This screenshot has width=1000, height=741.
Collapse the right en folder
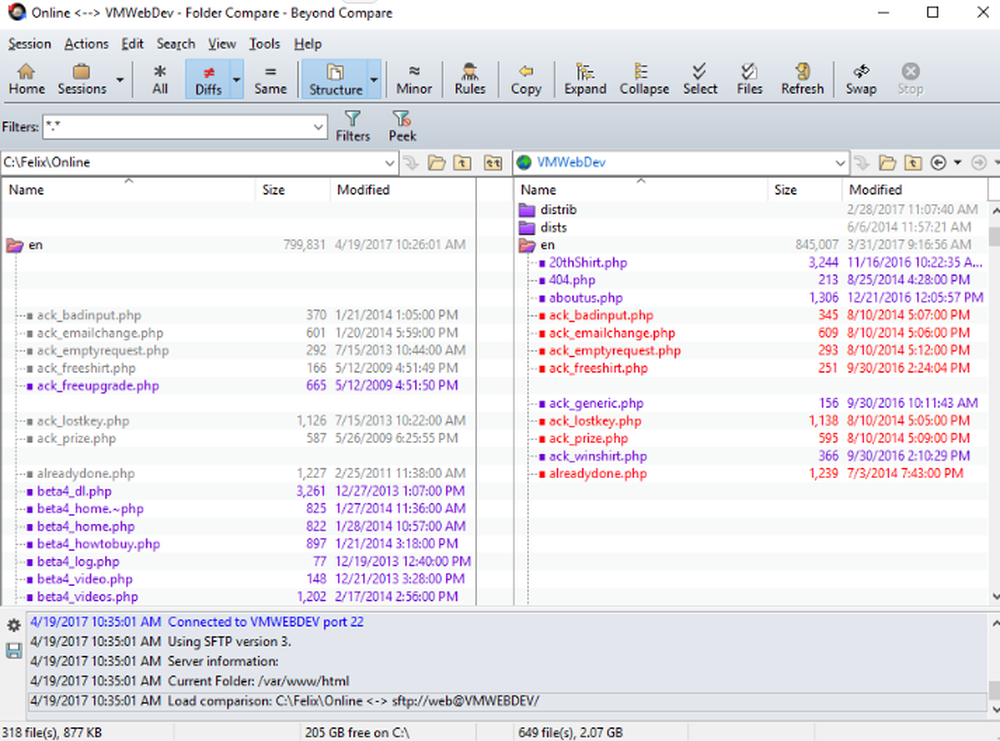(527, 245)
